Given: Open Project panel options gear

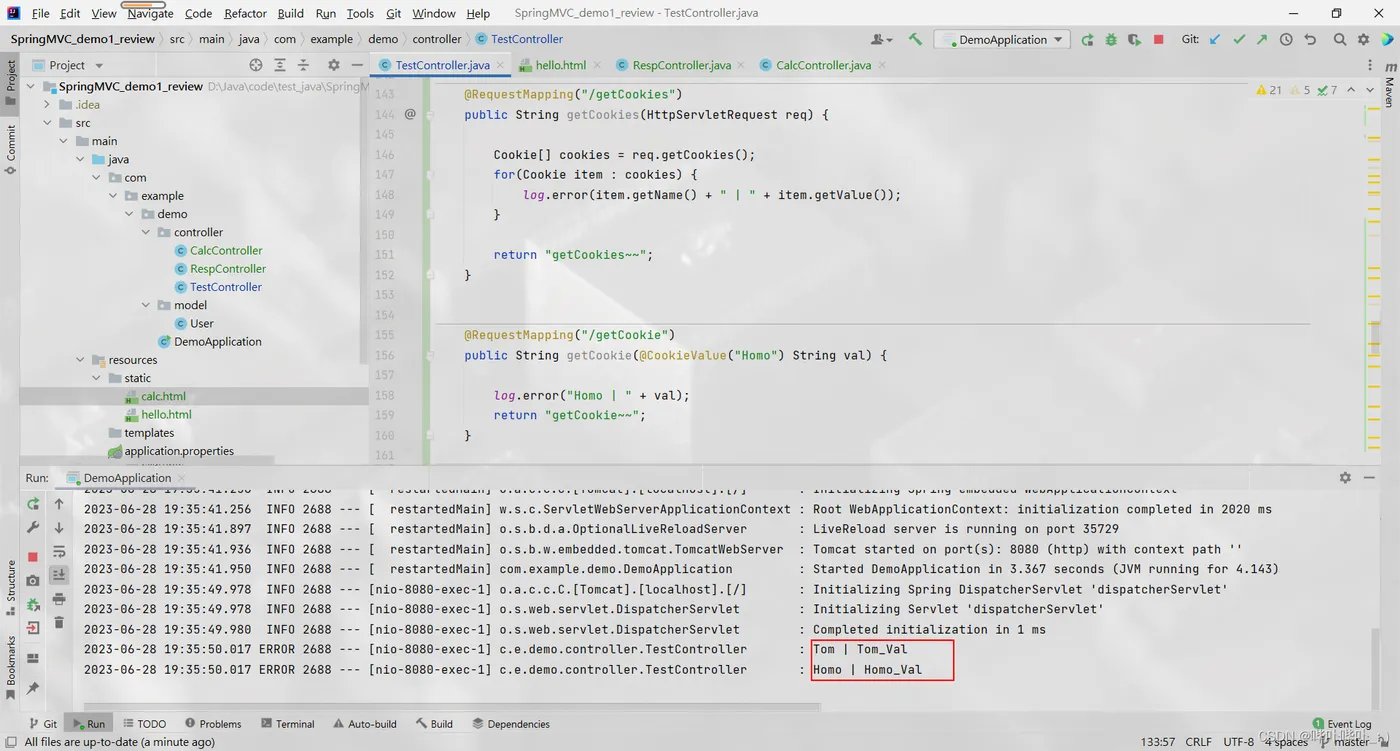Looking at the screenshot, I should (334, 65).
